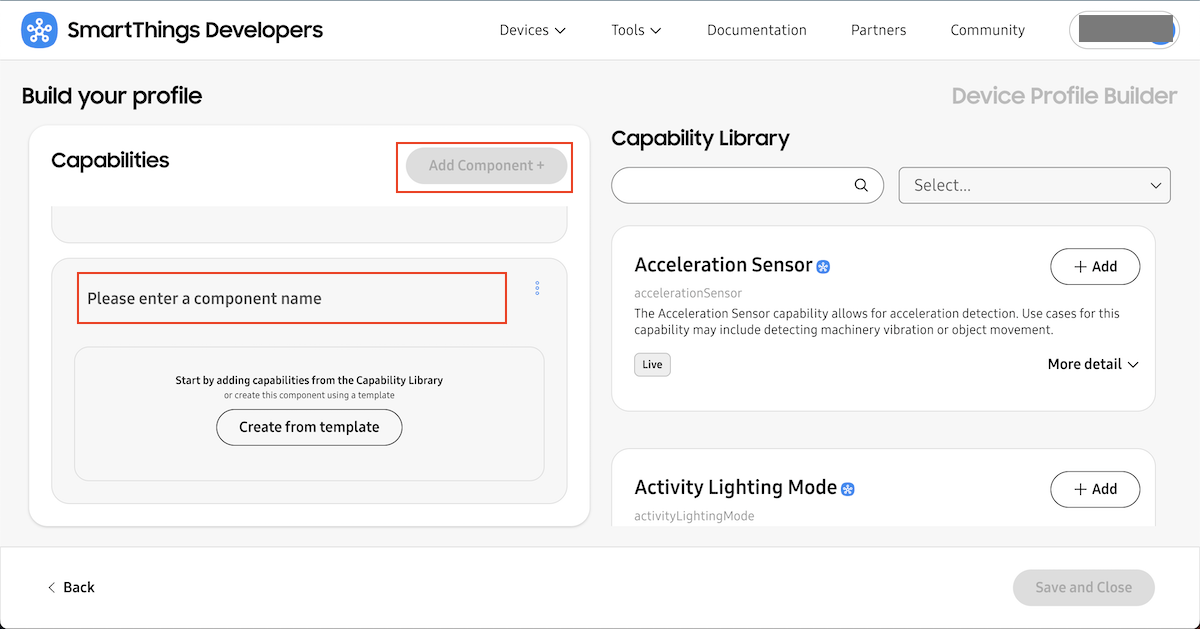Image resolution: width=1200 pixels, height=629 pixels.
Task: Click the component name input field
Action: tap(292, 298)
